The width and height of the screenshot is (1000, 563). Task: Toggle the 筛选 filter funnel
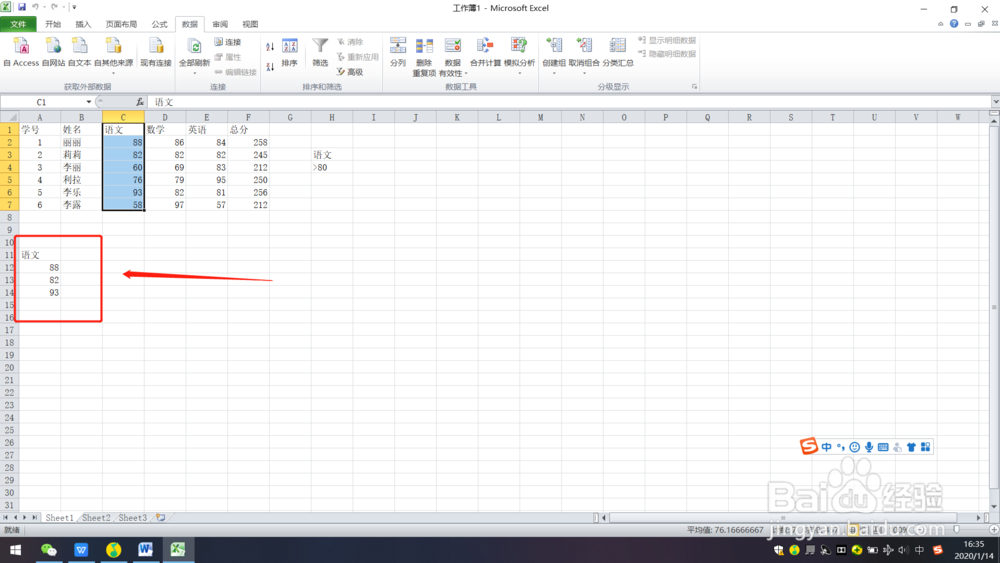pyautogui.click(x=320, y=52)
